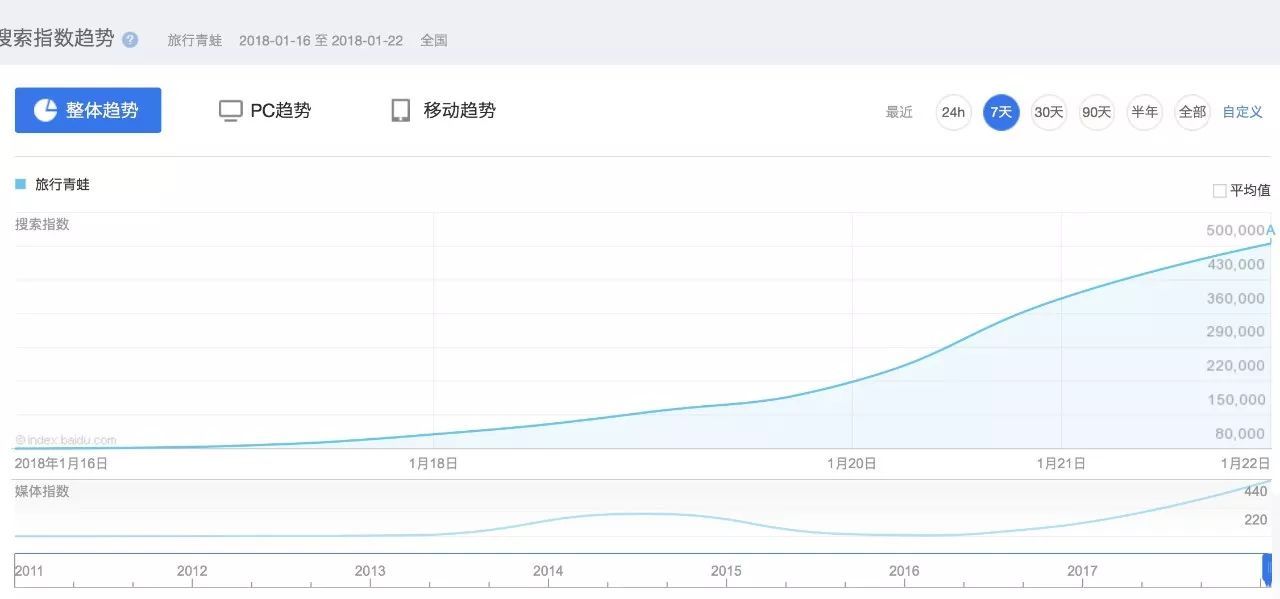Click the 500,000 axis value
The height and width of the screenshot is (599, 1280).
pyautogui.click(x=1236, y=230)
